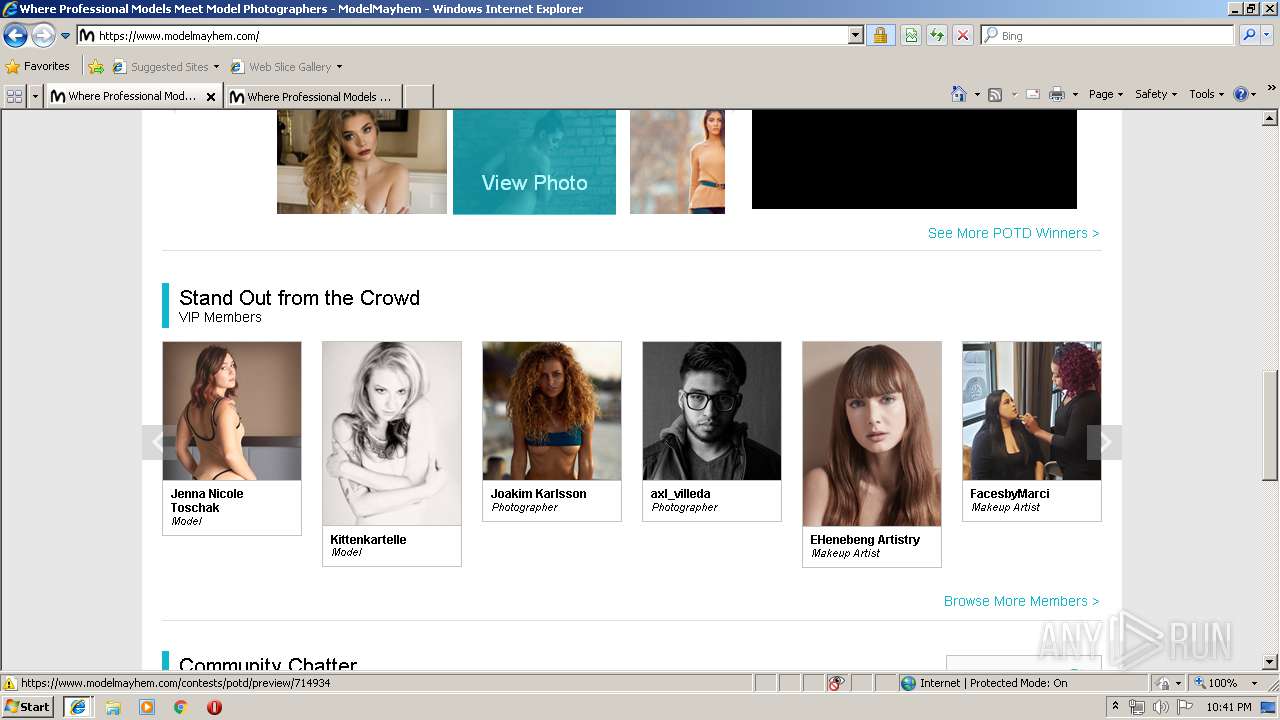This screenshot has width=1280, height=720.
Task: Show next VIP members with right arrow
Action: pos(1105,442)
